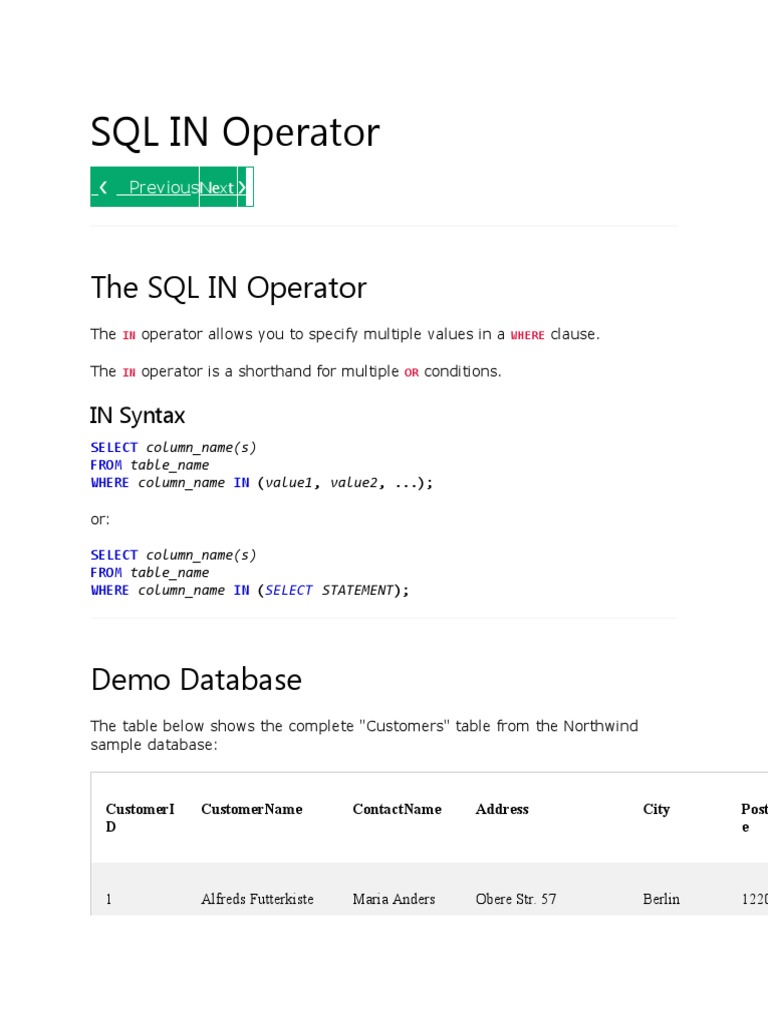The width and height of the screenshot is (768, 1024).
Task: Click the red WHERE keyword in the paragraph
Action: [x=527, y=335]
